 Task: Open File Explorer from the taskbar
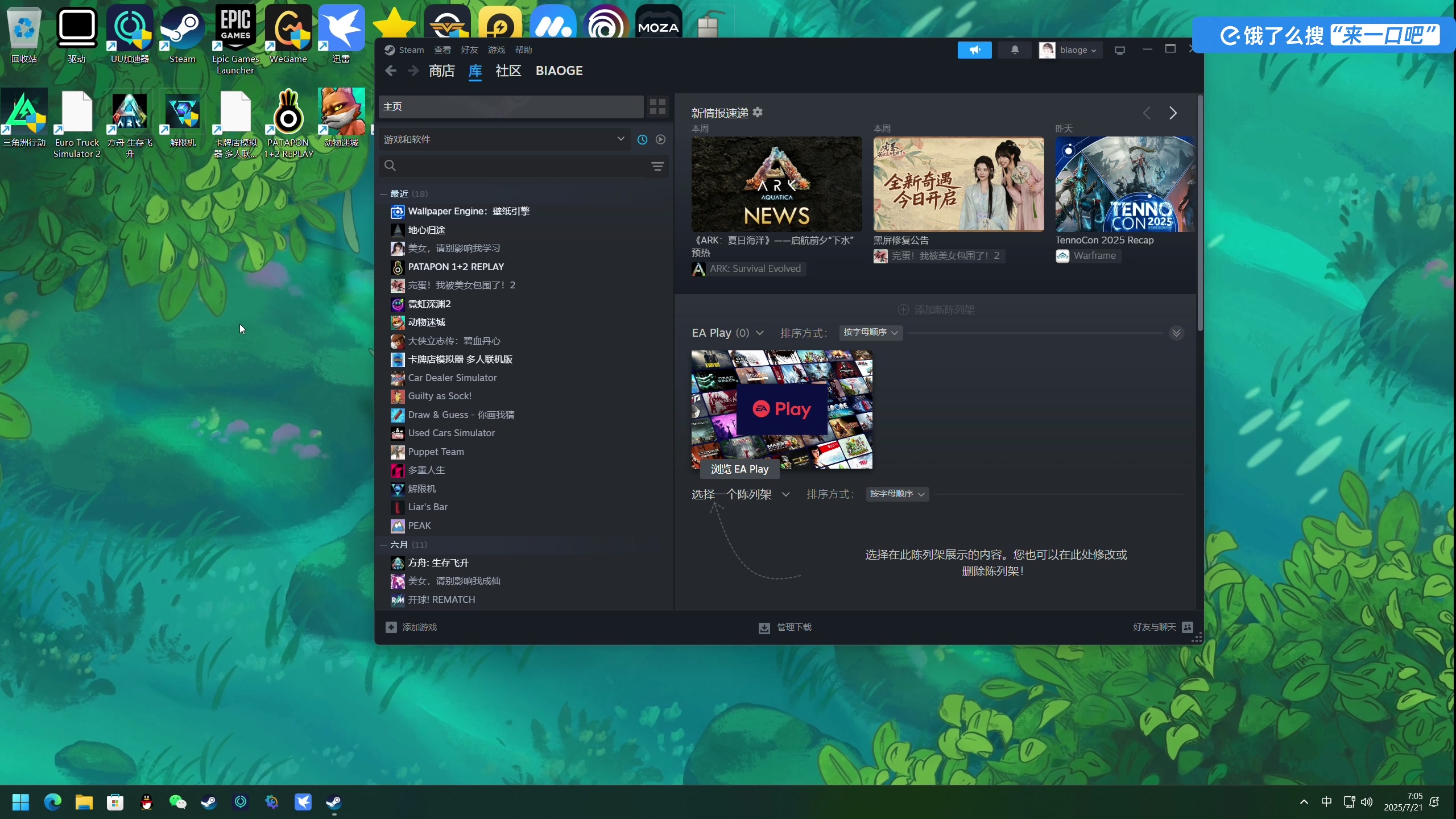tap(84, 802)
